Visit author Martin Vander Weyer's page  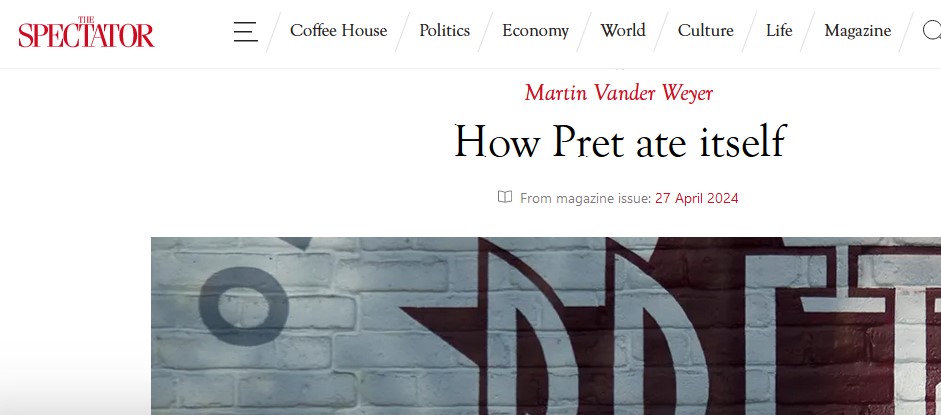[619, 93]
